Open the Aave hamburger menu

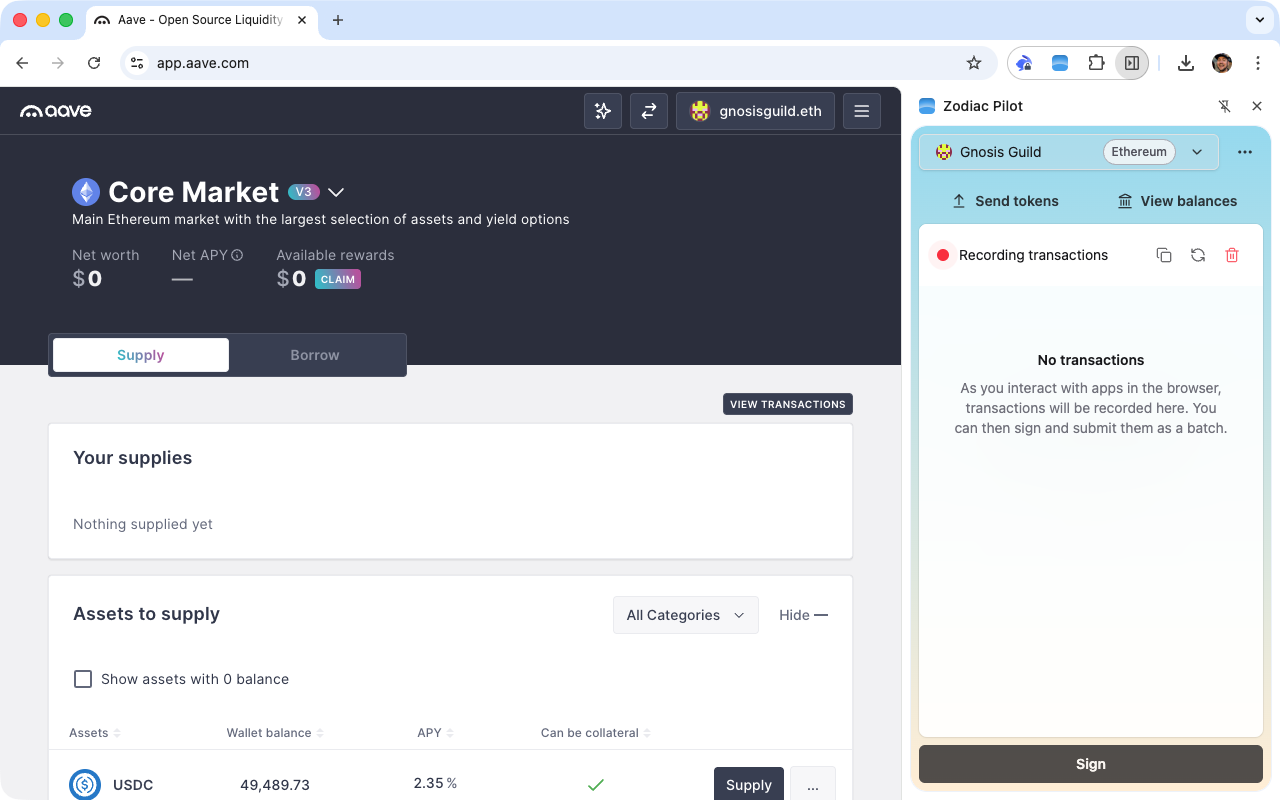862,111
